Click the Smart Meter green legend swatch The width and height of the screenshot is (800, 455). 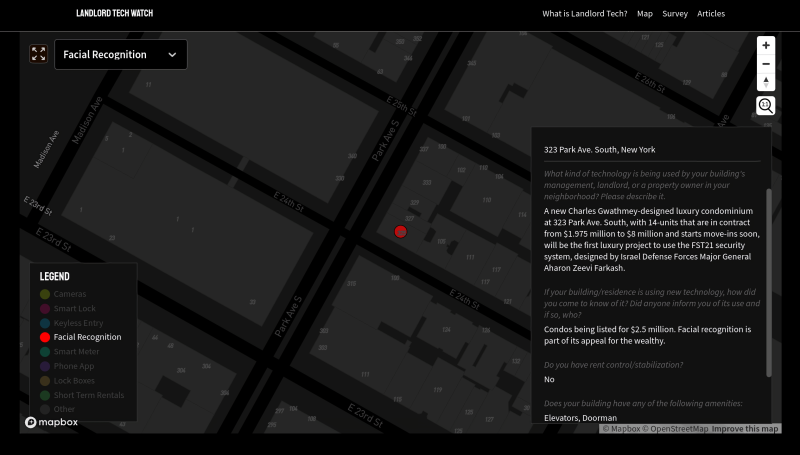[x=45, y=352]
